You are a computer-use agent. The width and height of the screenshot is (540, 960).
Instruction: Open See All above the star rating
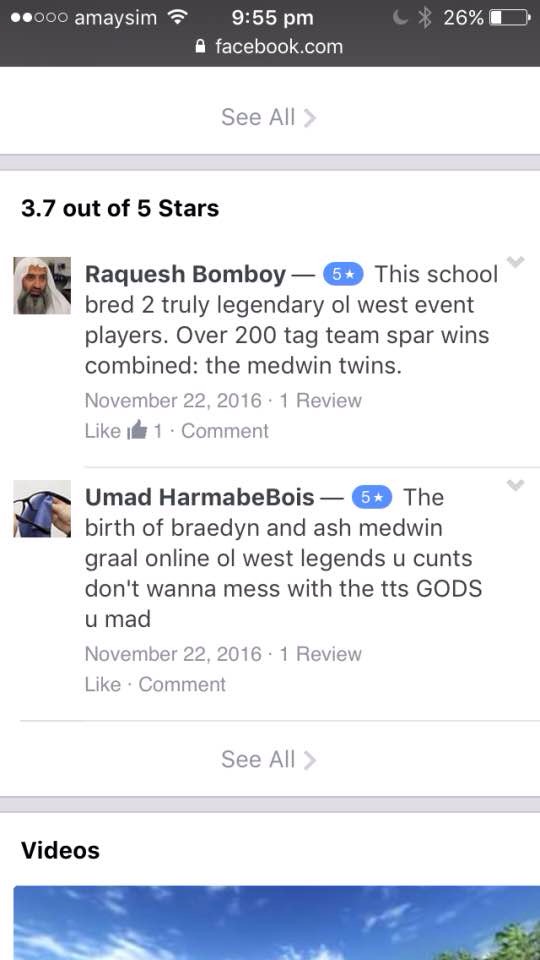click(269, 117)
